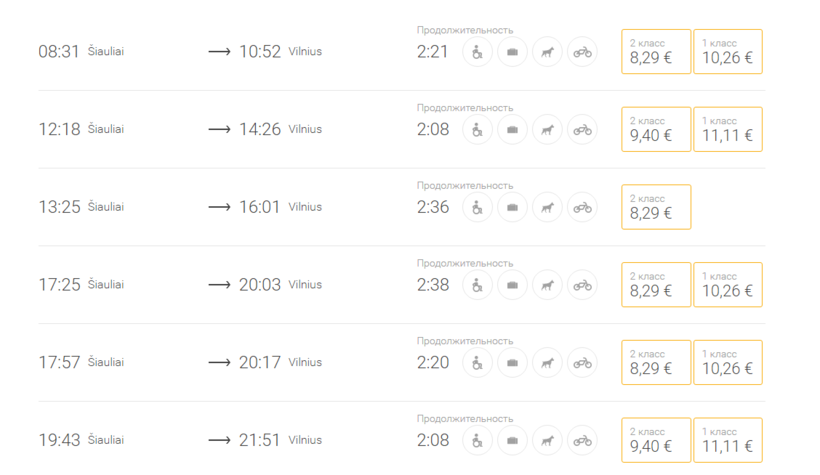Click wheelchair icon for 13:25 train
This screenshot has width=820, height=475.
pos(477,208)
